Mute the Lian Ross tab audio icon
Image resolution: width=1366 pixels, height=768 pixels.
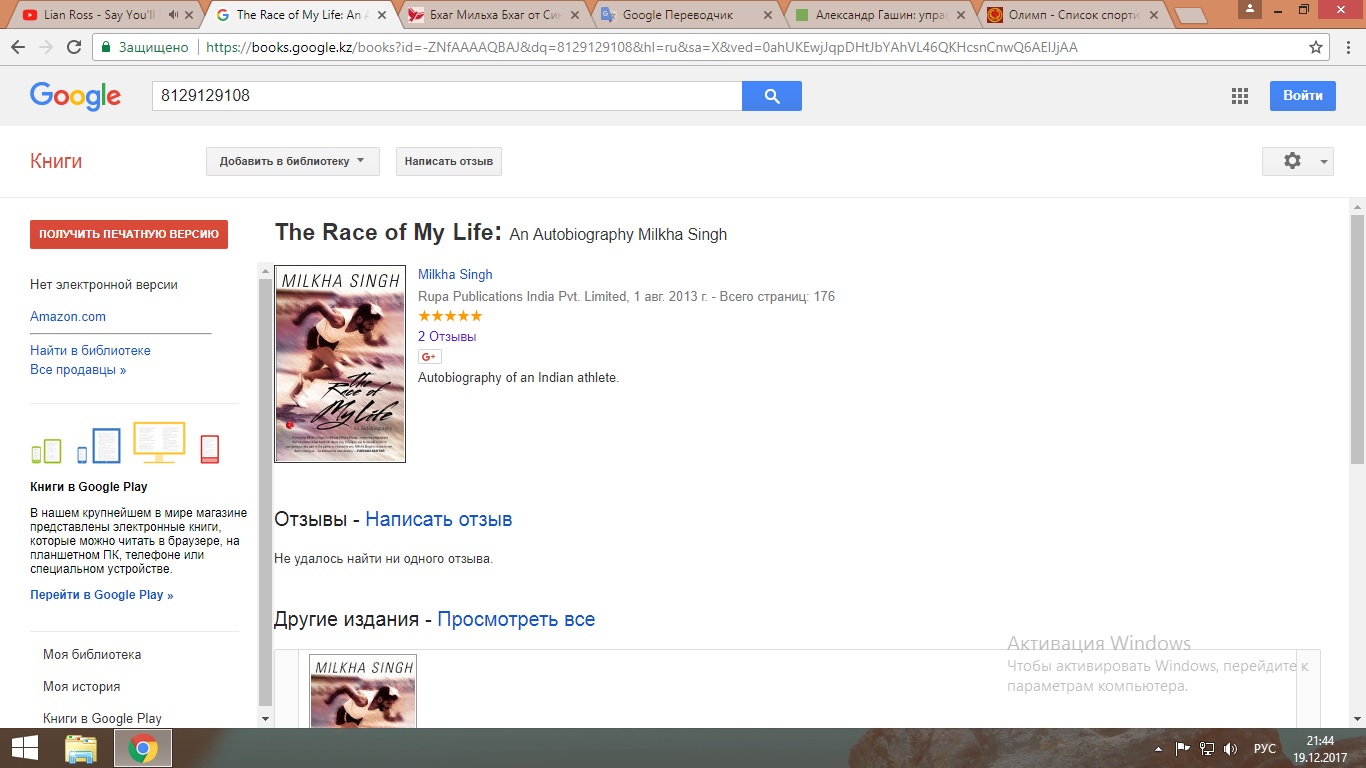(x=174, y=15)
